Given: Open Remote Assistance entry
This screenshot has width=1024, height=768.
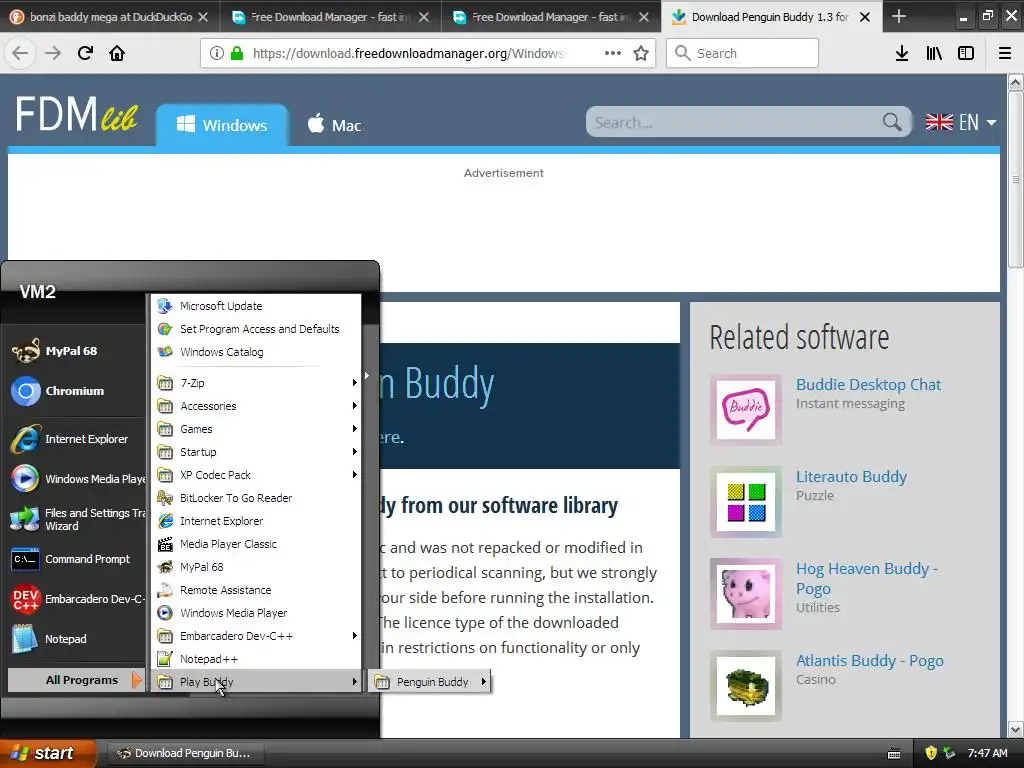Looking at the screenshot, I should pos(257,590).
